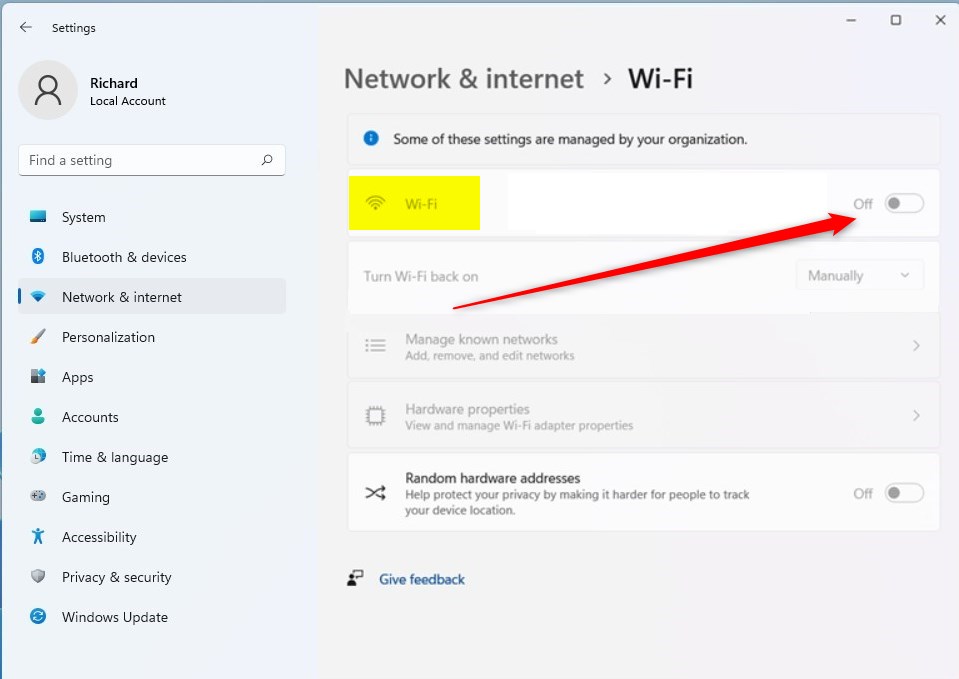Go to Network & internet breadcrumb

[x=463, y=79]
